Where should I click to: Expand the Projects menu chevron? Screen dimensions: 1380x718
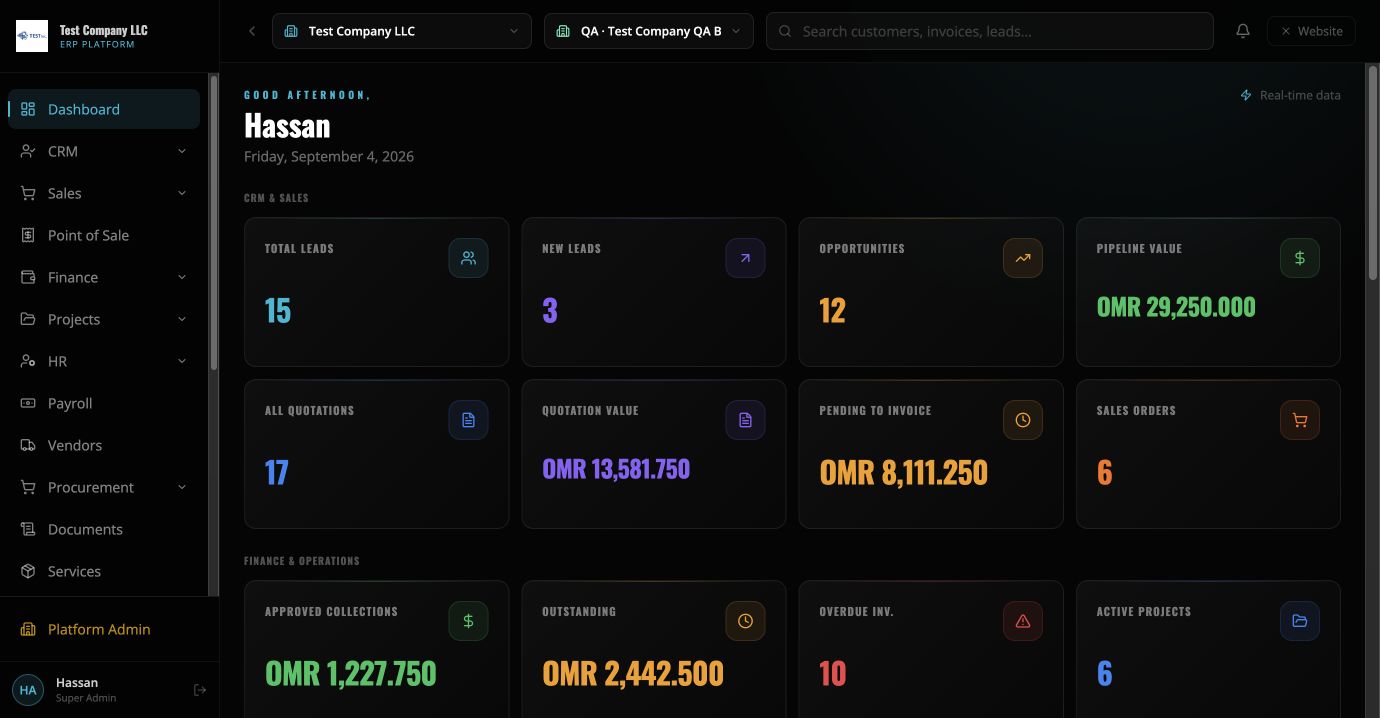[182, 319]
